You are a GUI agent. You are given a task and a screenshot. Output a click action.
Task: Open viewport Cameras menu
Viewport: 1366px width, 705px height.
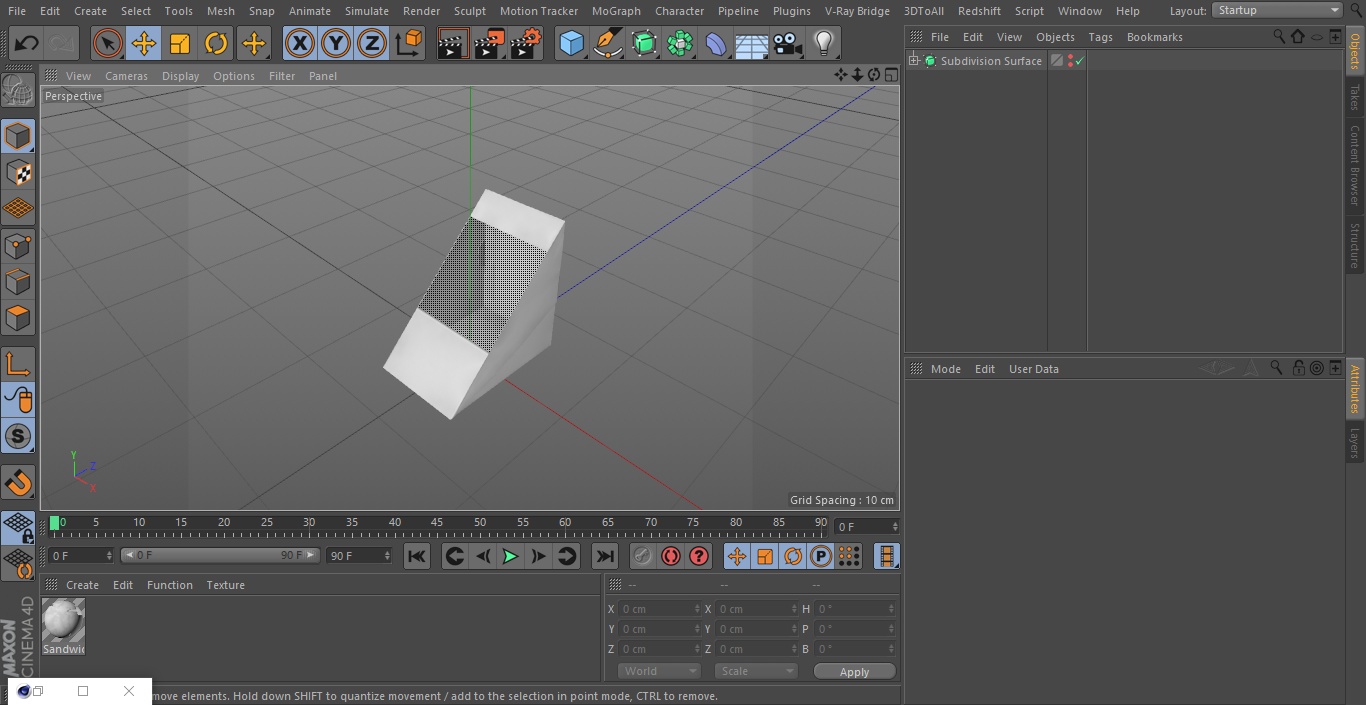click(126, 76)
